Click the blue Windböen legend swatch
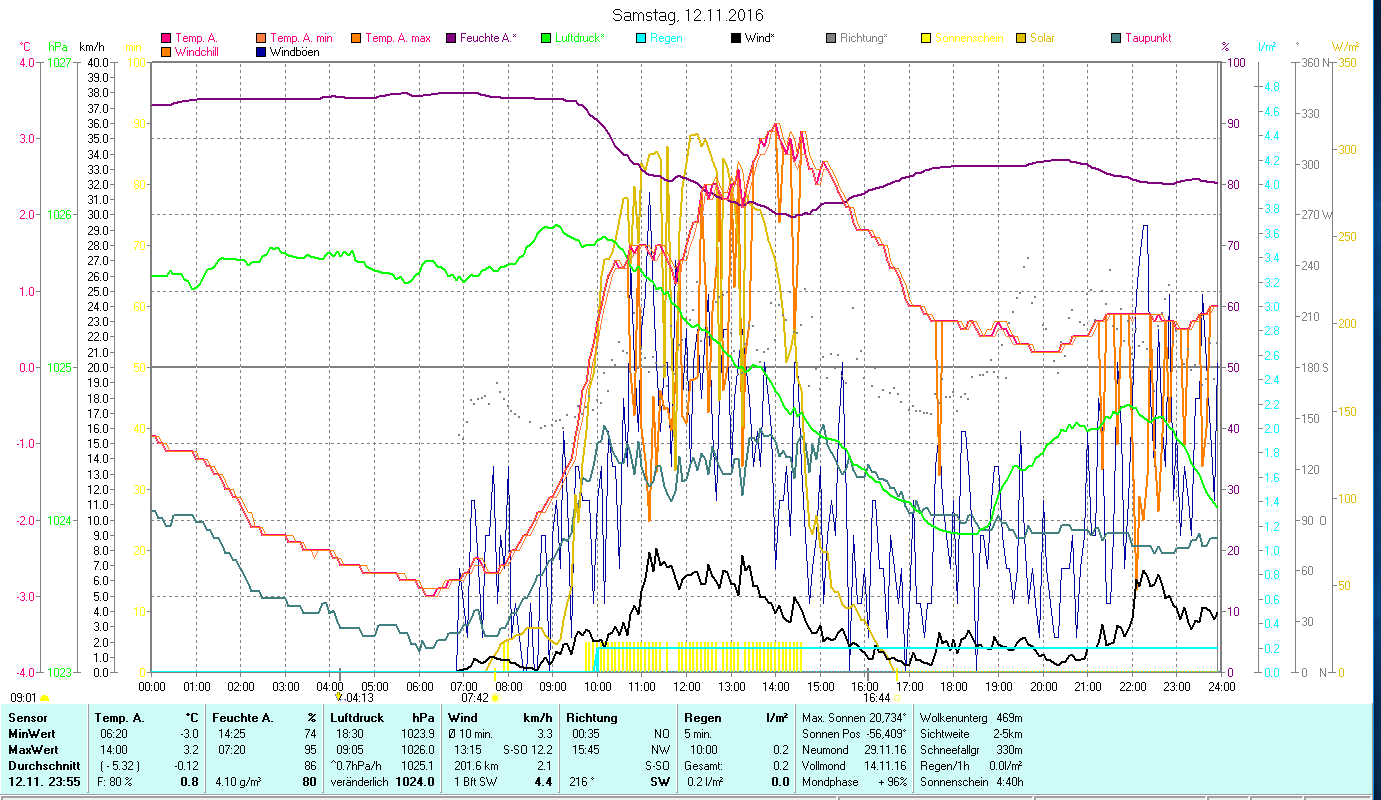The width and height of the screenshot is (1381, 800). tap(262, 52)
